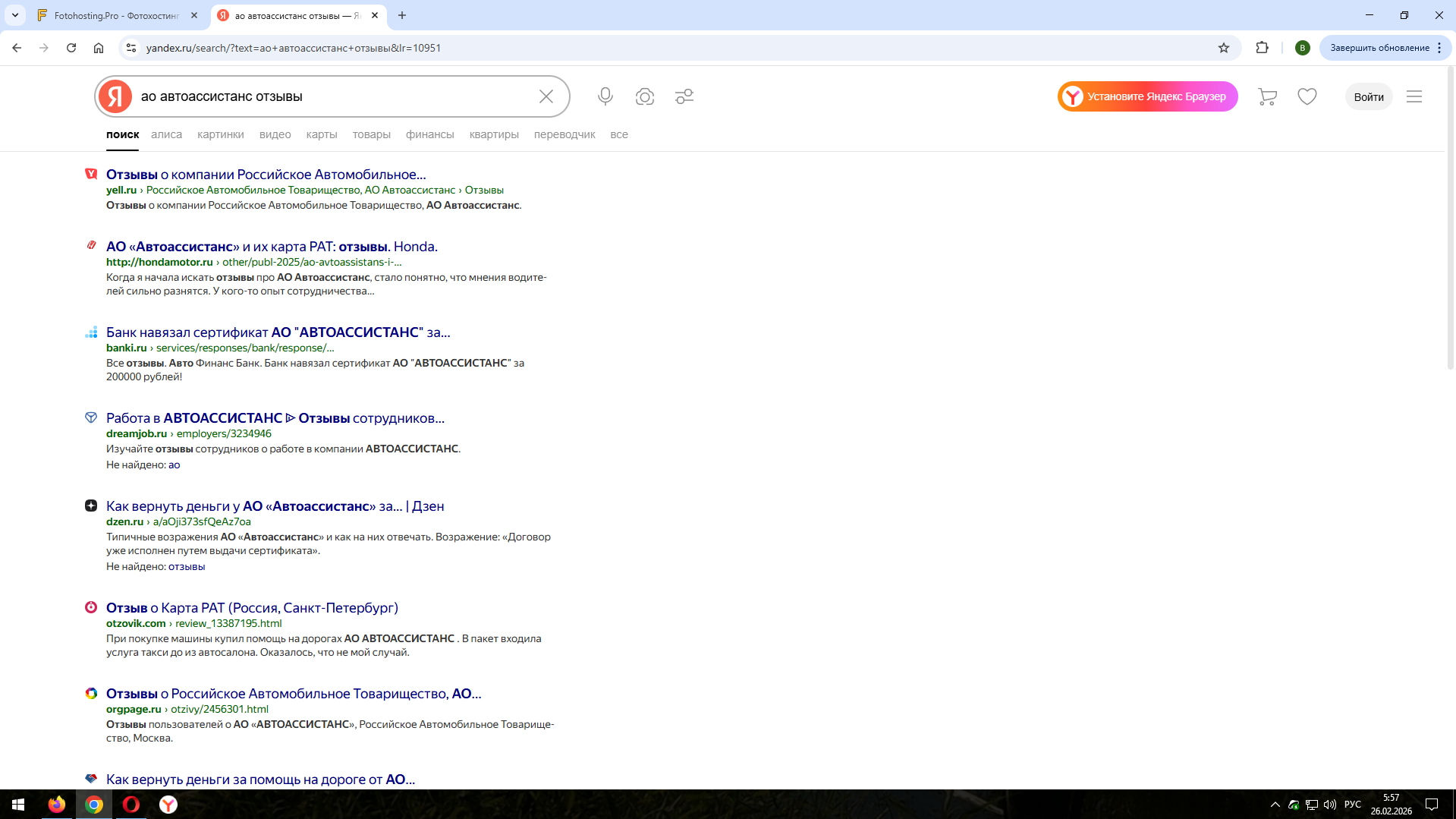The image size is (1456, 819).
Task: Reload the current page
Action: pyautogui.click(x=71, y=48)
